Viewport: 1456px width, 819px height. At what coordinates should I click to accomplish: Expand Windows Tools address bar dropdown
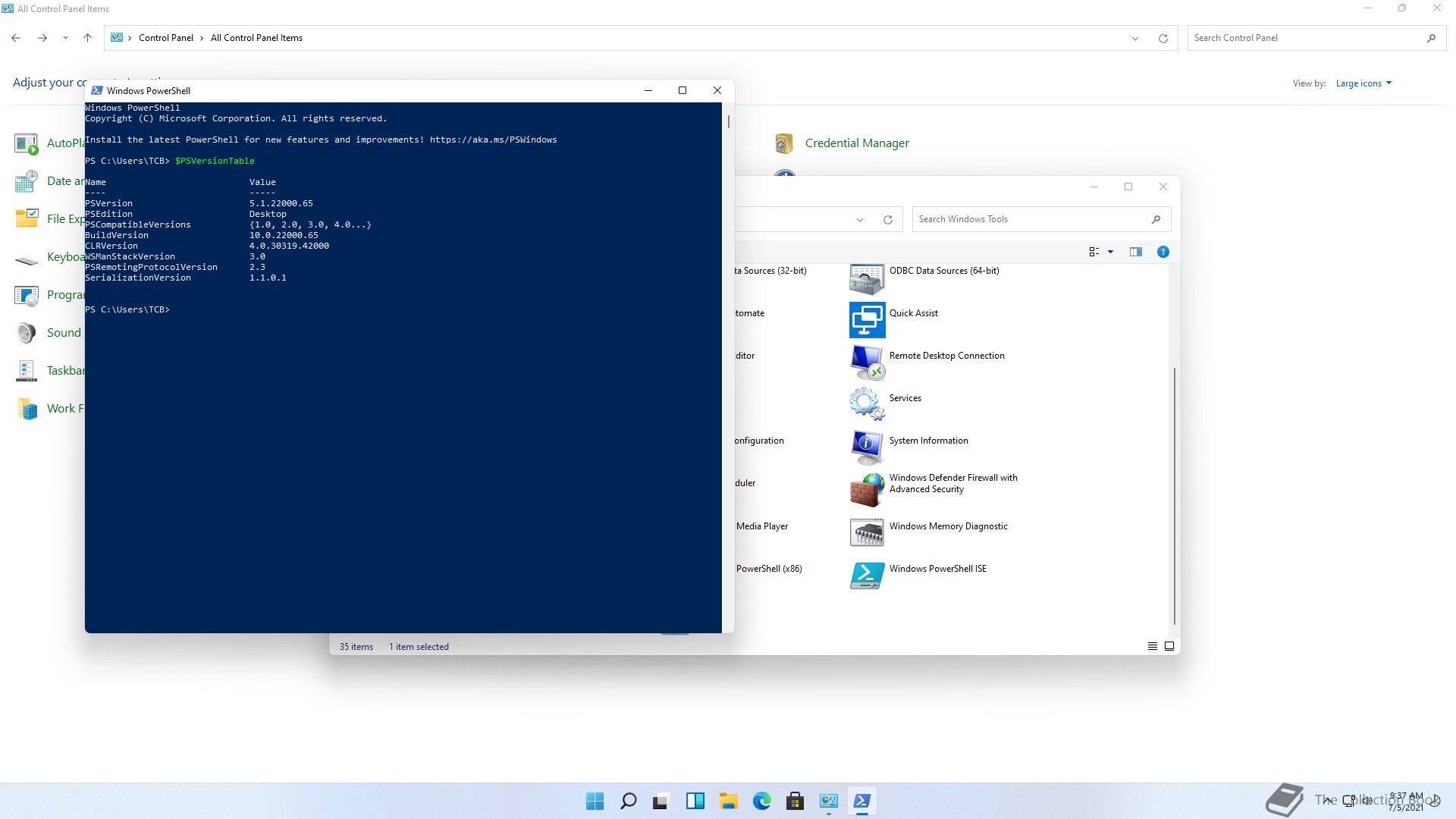[860, 219]
